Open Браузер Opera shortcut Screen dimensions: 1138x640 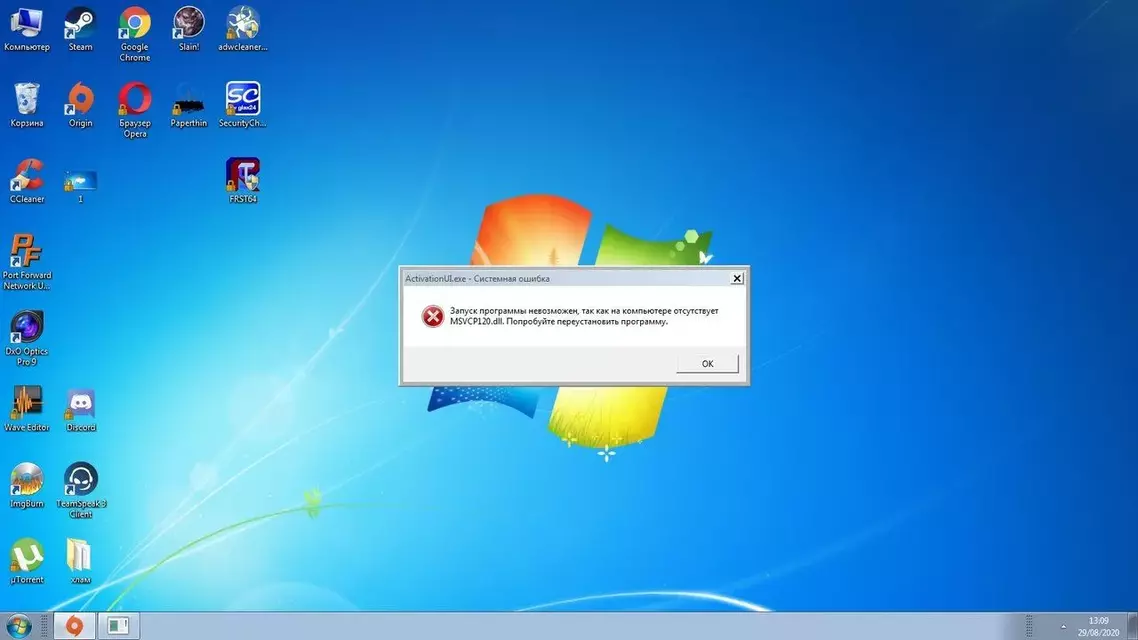tap(134, 110)
